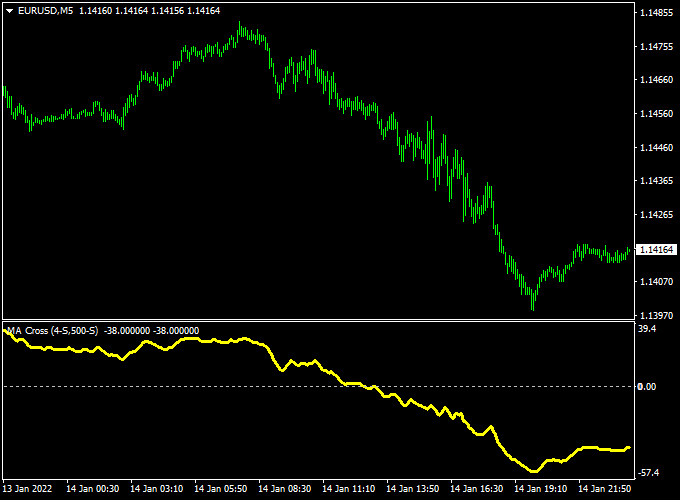This screenshot has height=500, width=680.
Task: Select price scale value 1.14660
Action: pyautogui.click(x=657, y=80)
